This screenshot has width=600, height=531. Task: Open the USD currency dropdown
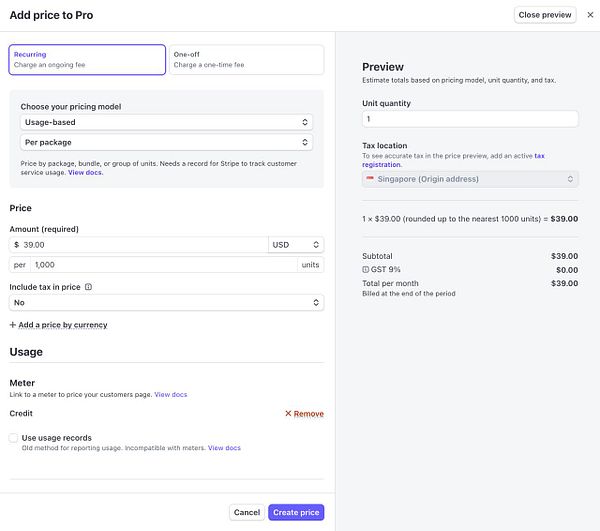(296, 244)
